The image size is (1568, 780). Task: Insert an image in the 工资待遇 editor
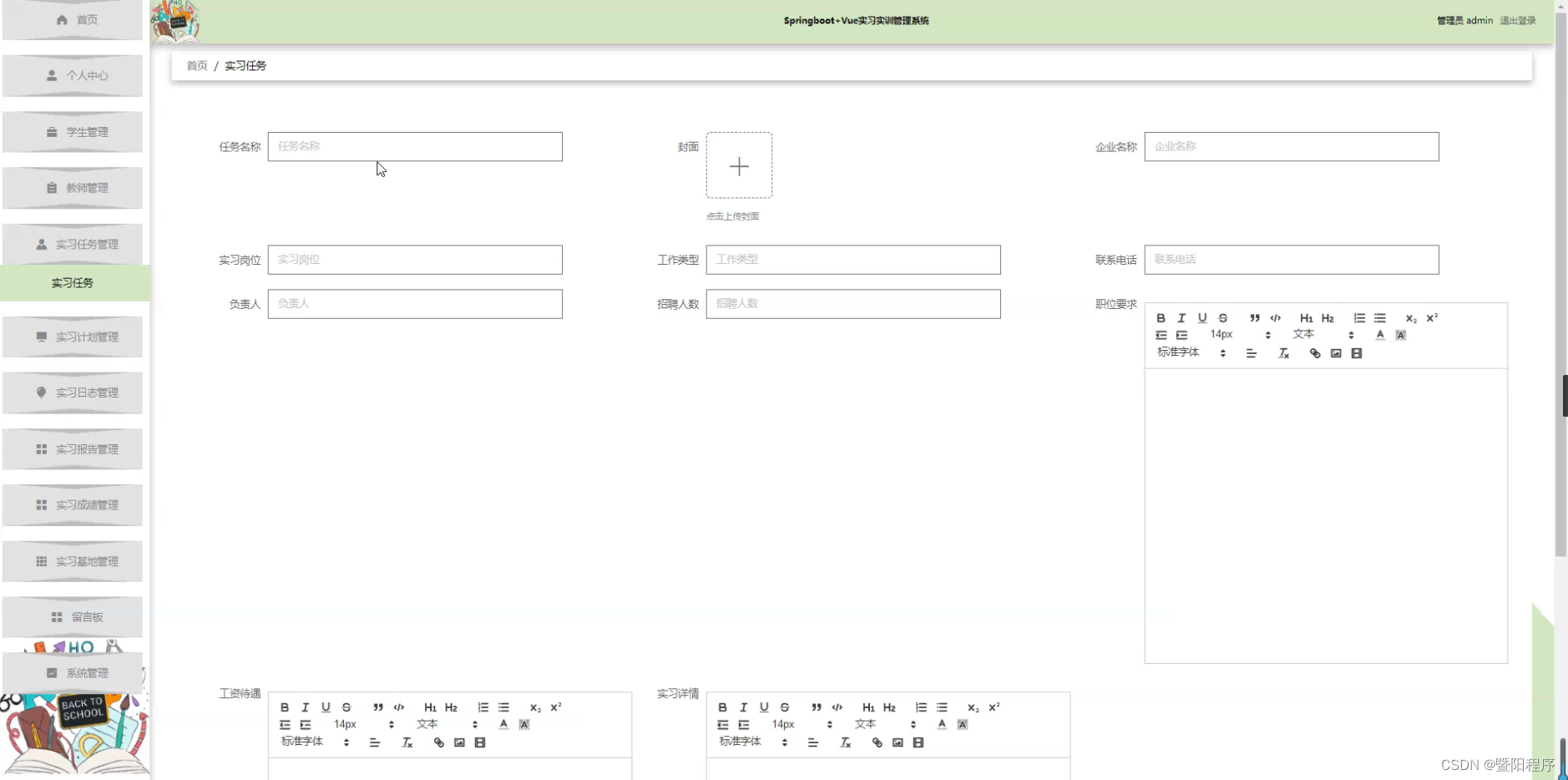point(460,743)
